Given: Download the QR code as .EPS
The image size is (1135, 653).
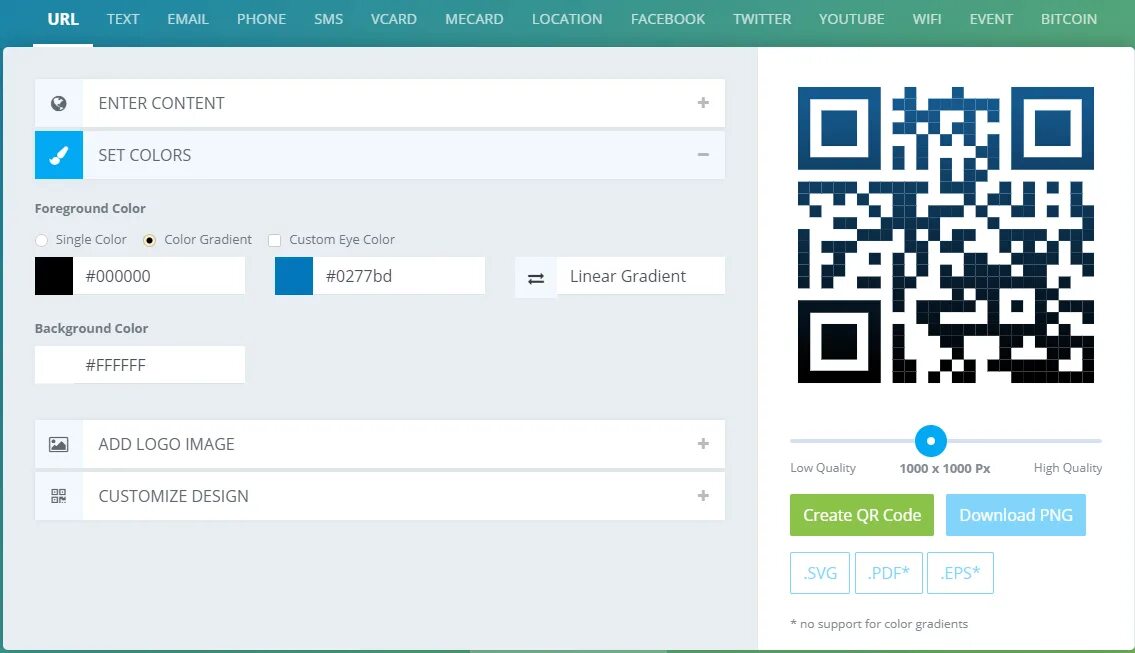Looking at the screenshot, I should tap(960, 573).
